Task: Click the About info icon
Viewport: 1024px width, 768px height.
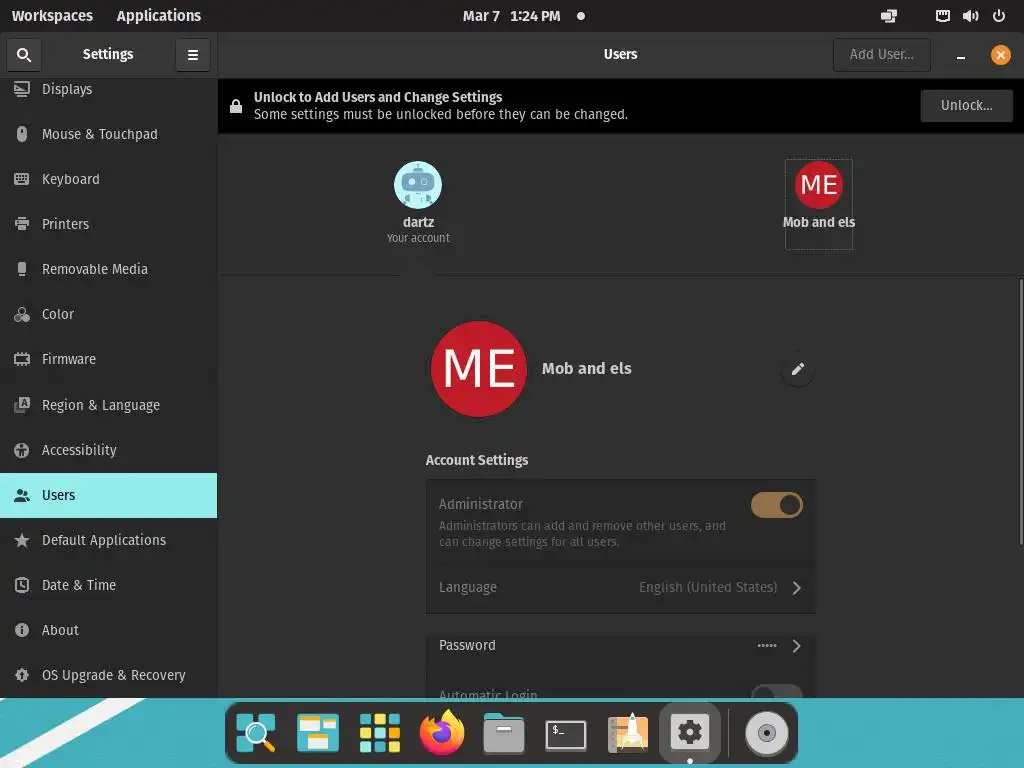Action: click(x=22, y=630)
